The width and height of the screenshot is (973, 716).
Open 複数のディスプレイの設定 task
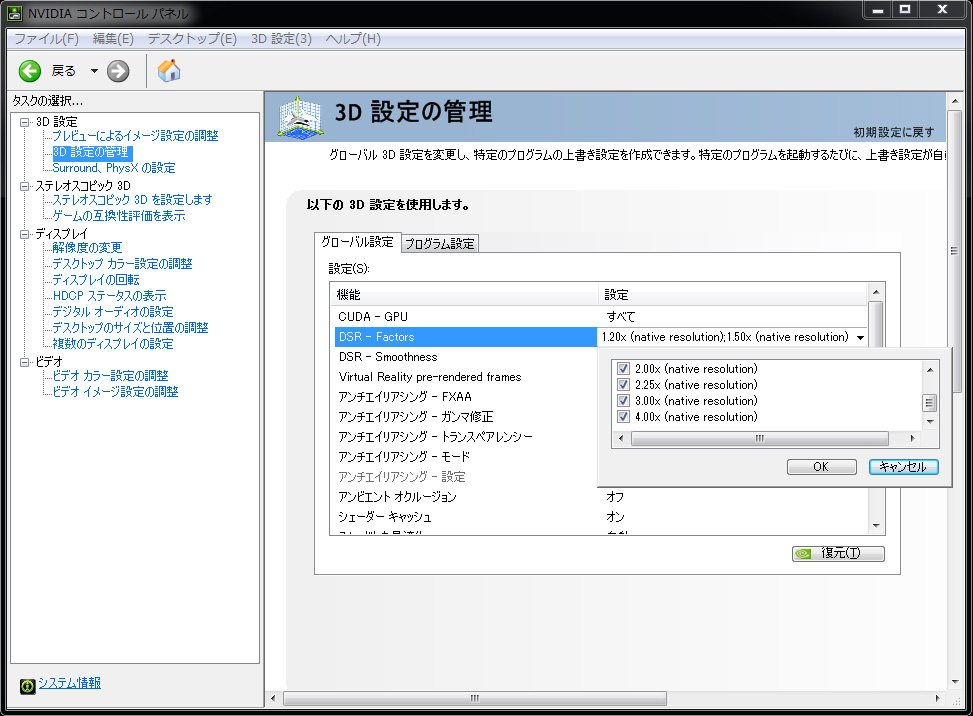click(x=113, y=344)
